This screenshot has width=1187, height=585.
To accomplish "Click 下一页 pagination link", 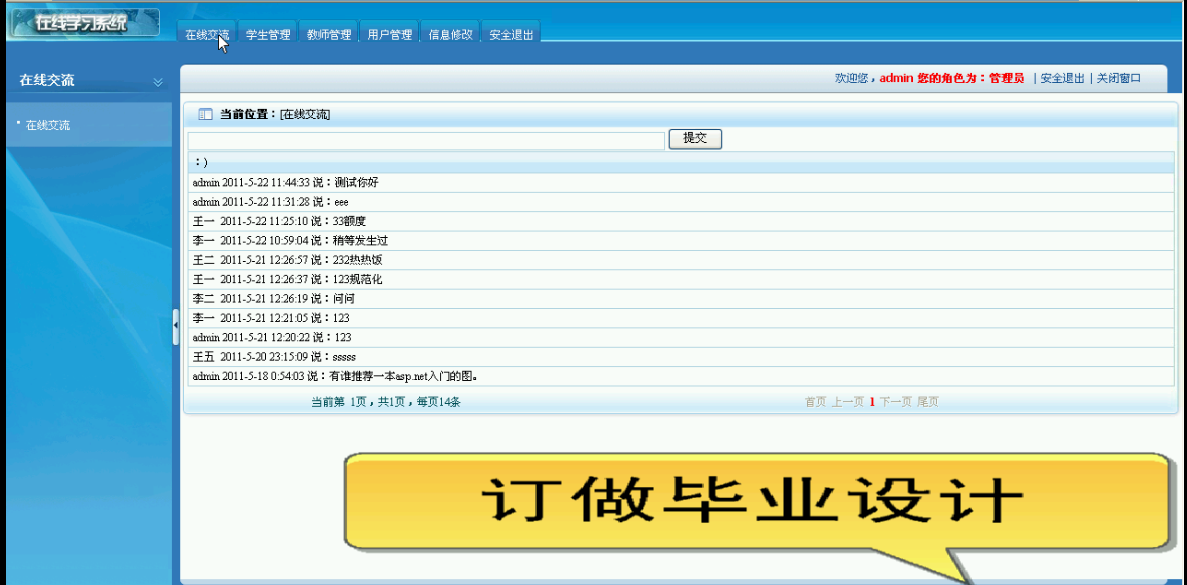I will tap(896, 402).
